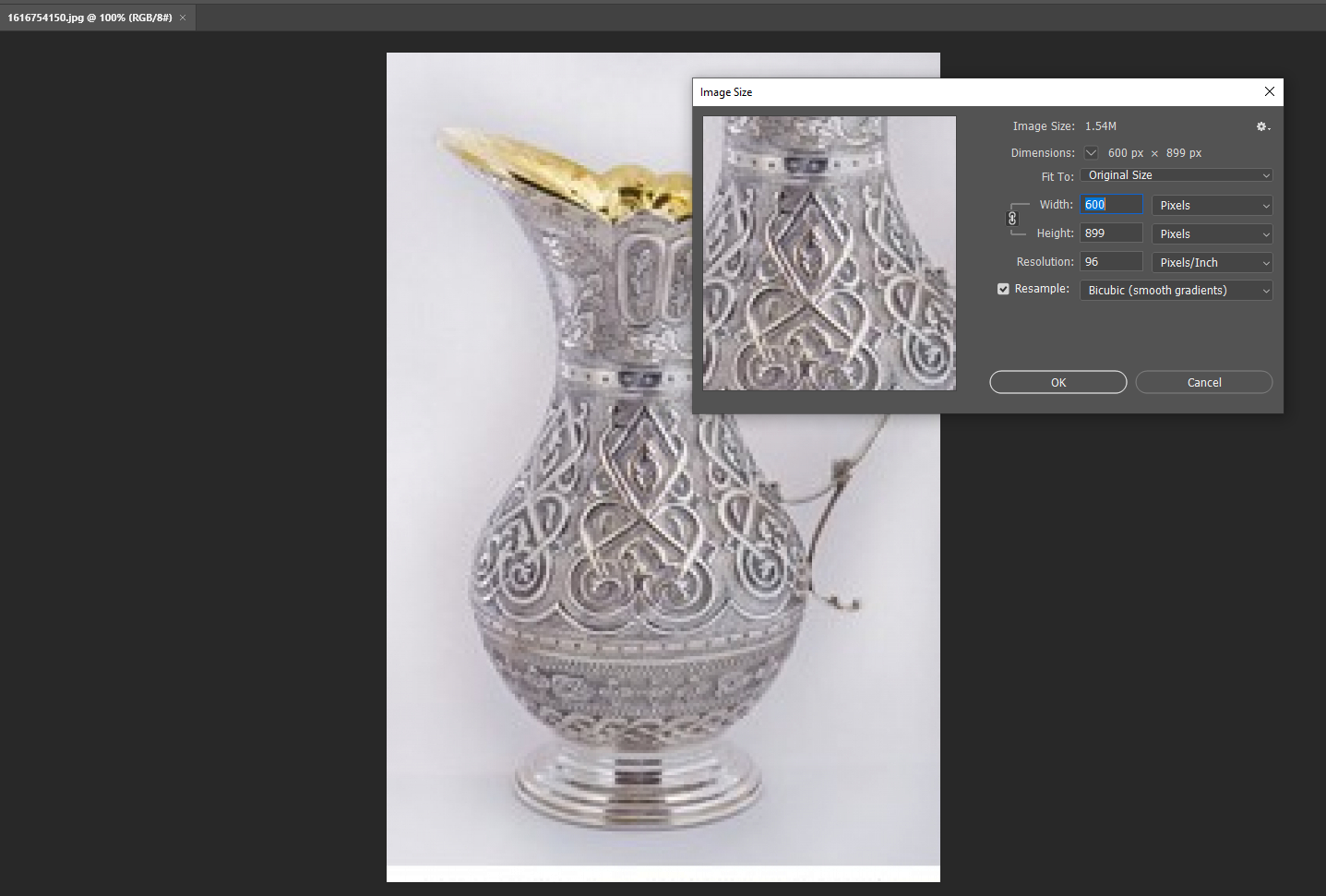
Task: Open the Fit To Original Size dropdown
Action: pos(1177,175)
